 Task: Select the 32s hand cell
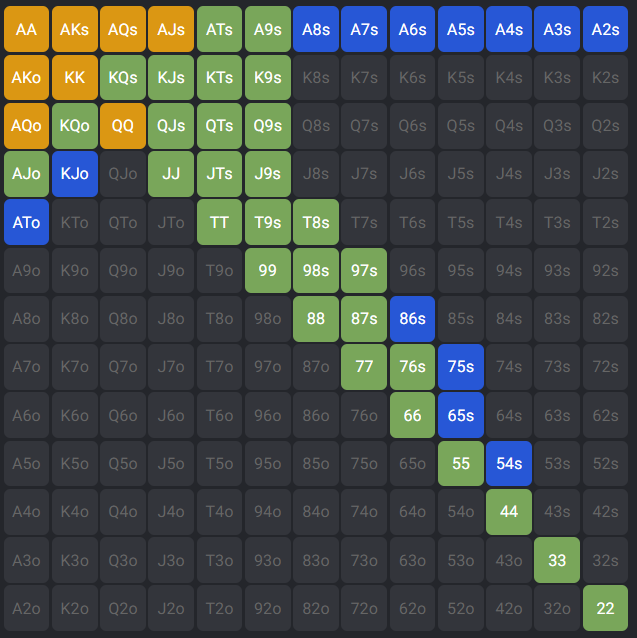point(605,559)
